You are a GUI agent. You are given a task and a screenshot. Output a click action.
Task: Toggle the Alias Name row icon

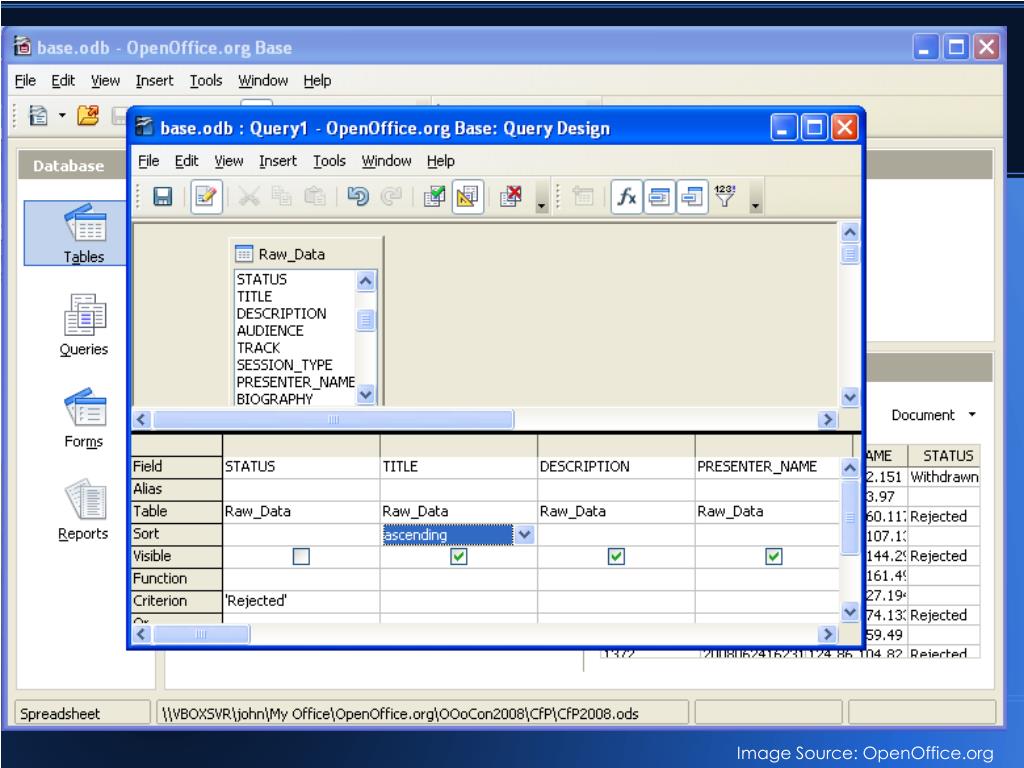[692, 196]
